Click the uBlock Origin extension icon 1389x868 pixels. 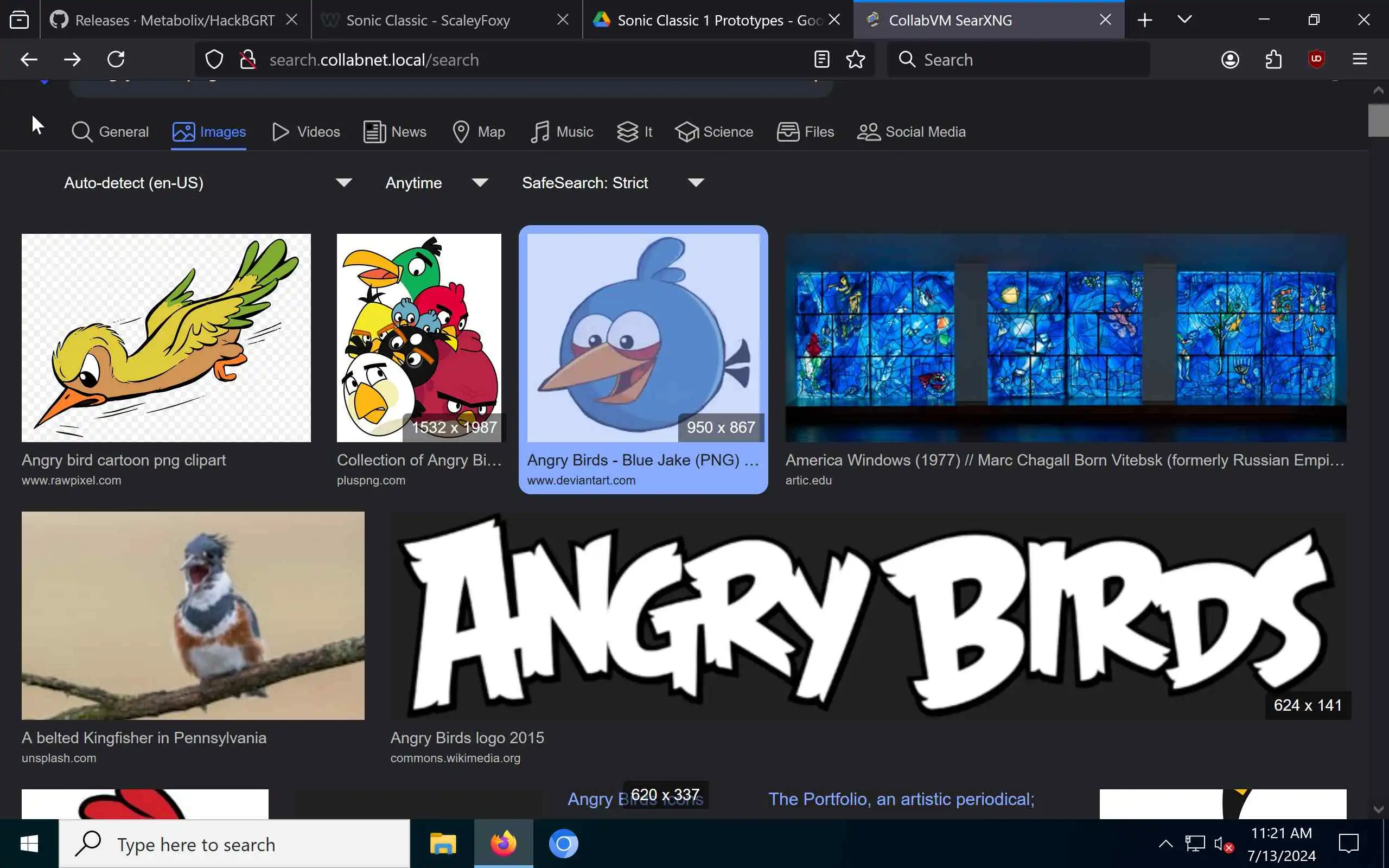pos(1316,59)
